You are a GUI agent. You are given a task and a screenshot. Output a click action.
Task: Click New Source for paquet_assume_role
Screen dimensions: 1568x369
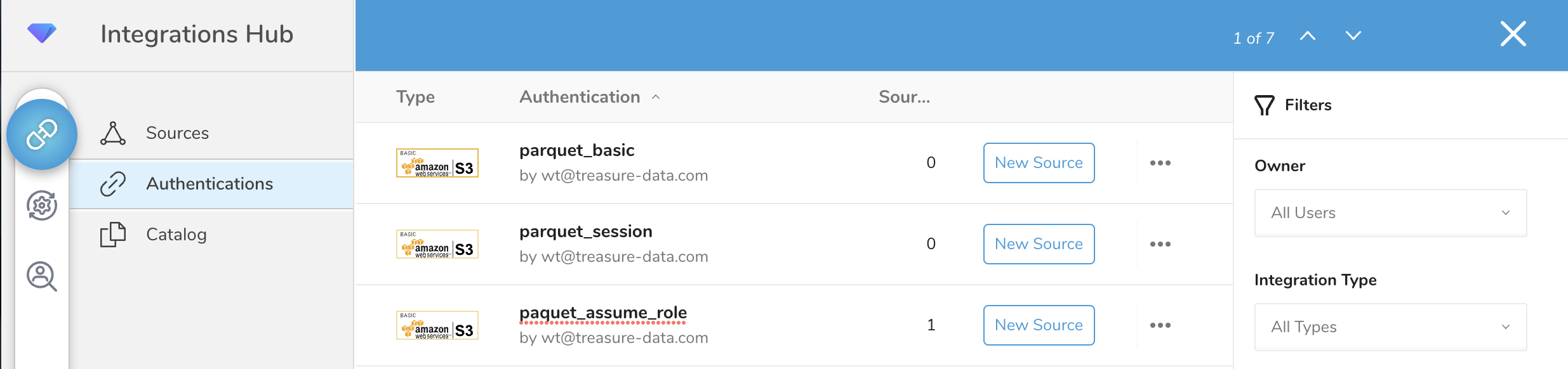(x=1039, y=325)
